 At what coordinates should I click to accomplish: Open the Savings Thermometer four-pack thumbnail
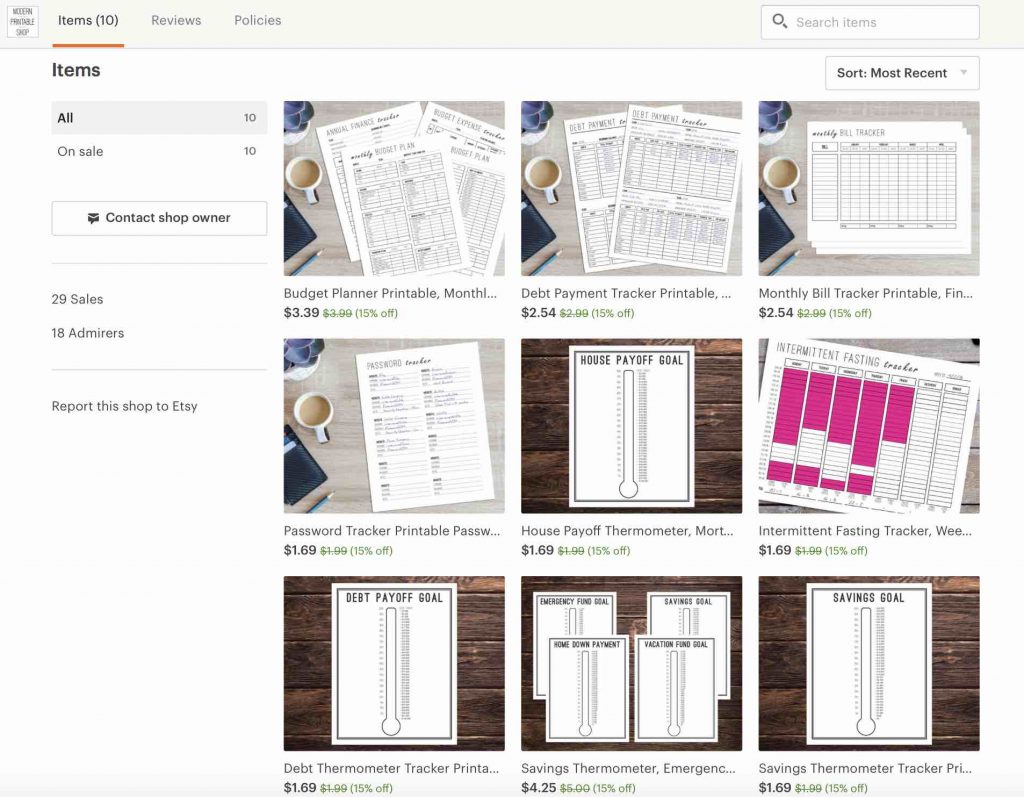tap(631, 662)
